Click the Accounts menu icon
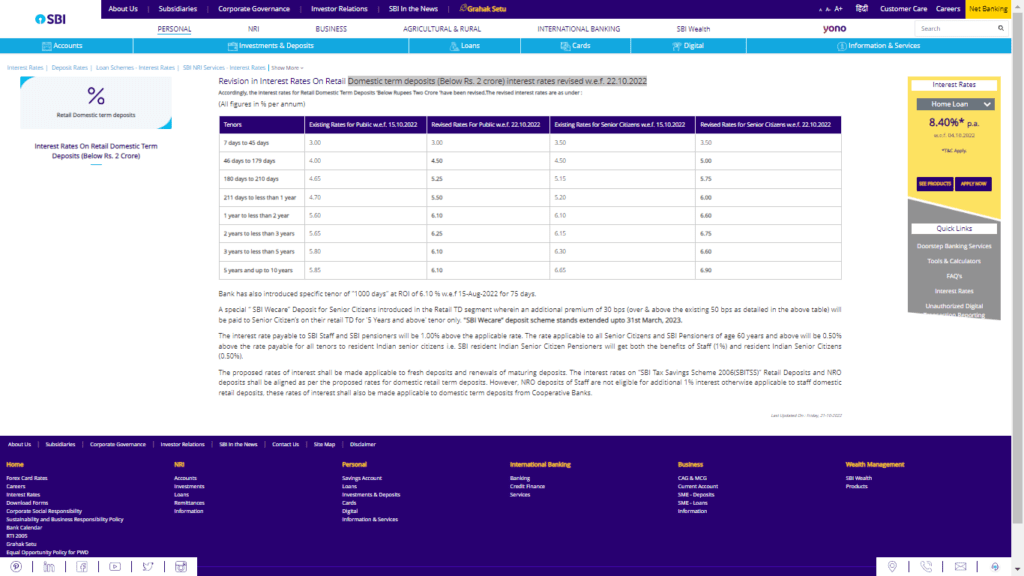The width and height of the screenshot is (1024, 576). click(46, 46)
